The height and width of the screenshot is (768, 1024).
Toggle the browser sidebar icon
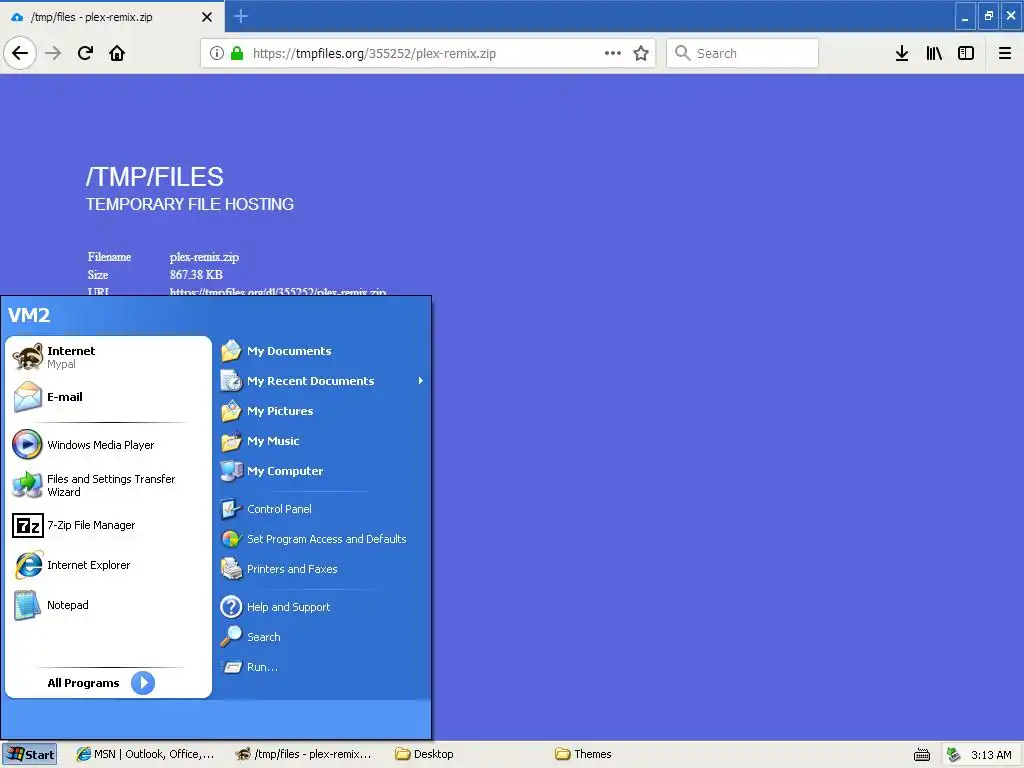coord(966,53)
